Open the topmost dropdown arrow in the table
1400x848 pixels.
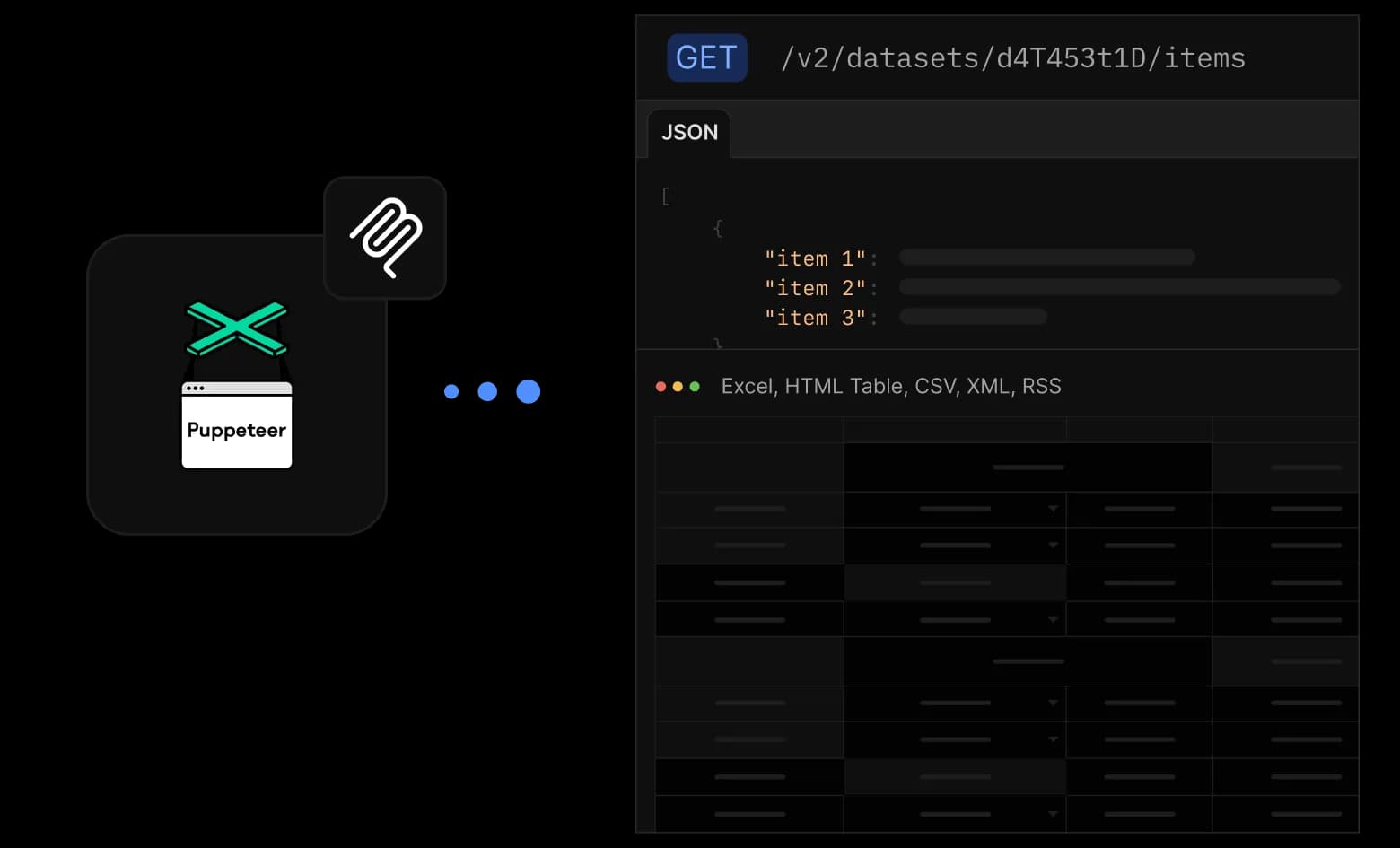pos(1053,509)
